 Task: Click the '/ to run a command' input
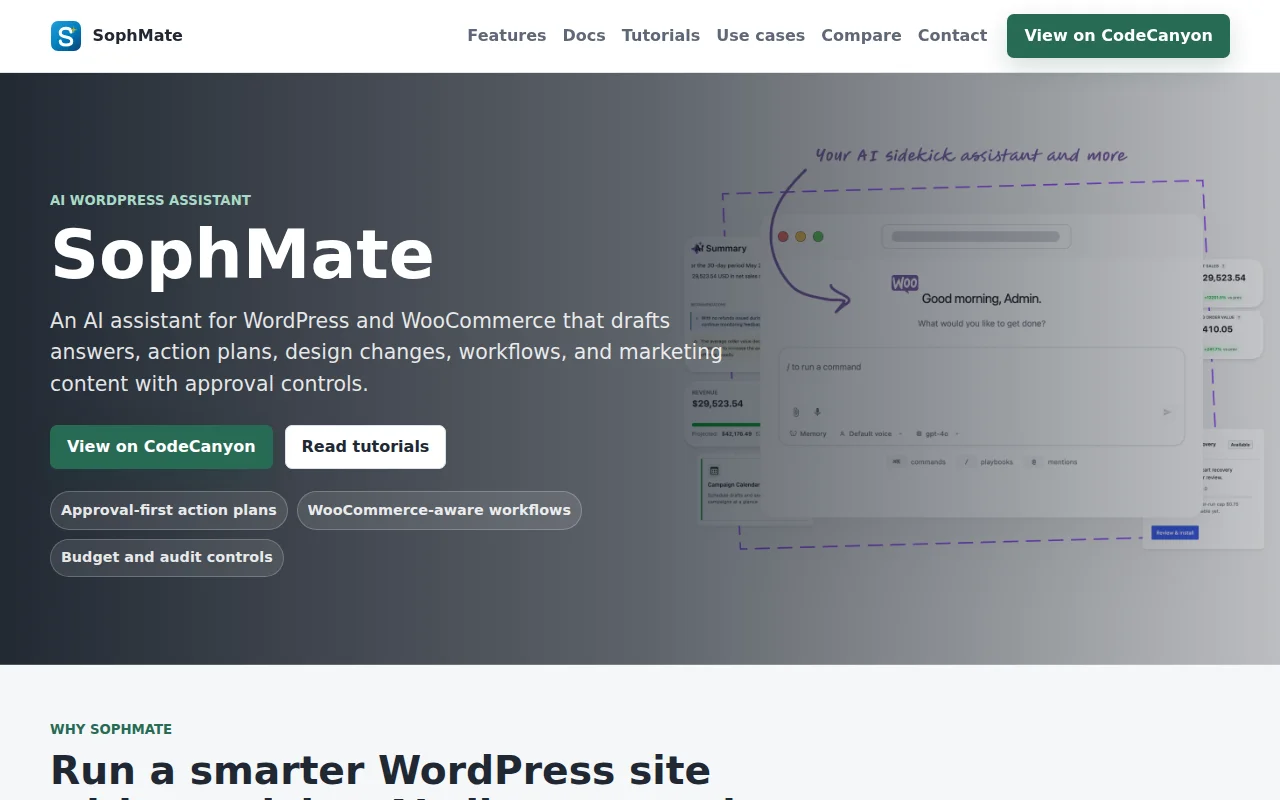[x=982, y=396]
